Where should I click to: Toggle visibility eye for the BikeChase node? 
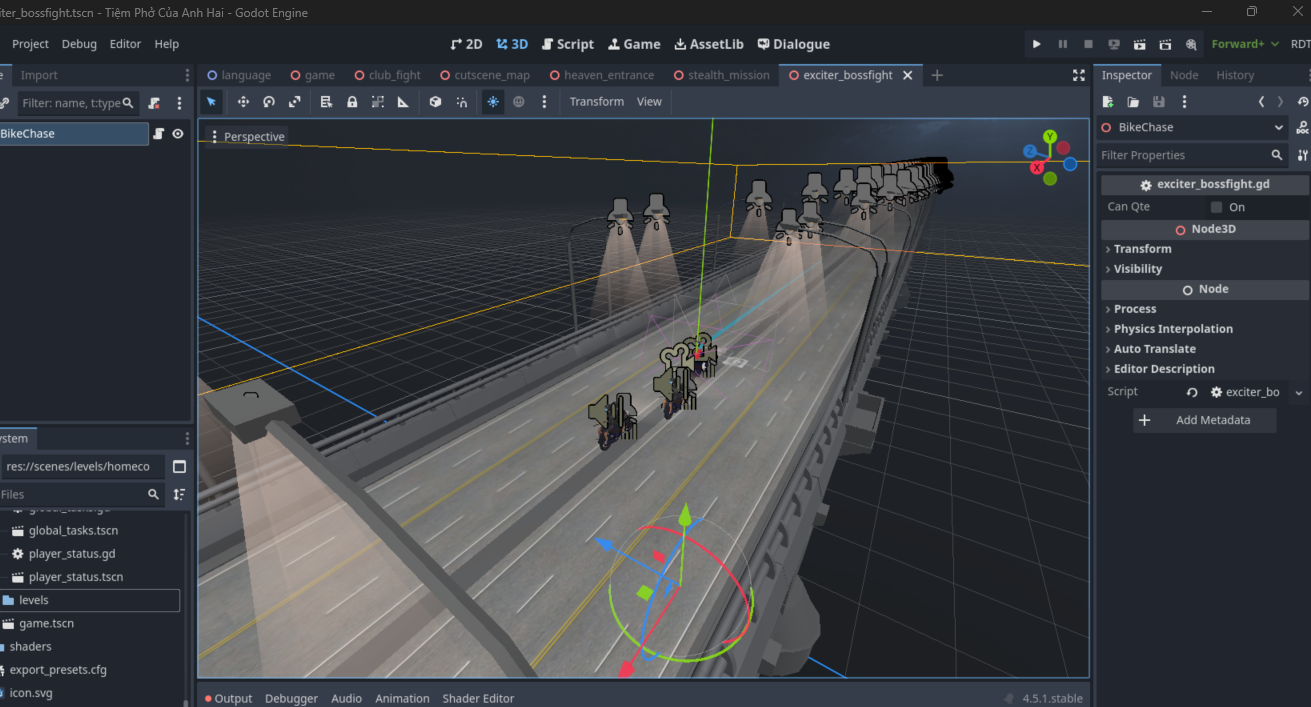(178, 134)
